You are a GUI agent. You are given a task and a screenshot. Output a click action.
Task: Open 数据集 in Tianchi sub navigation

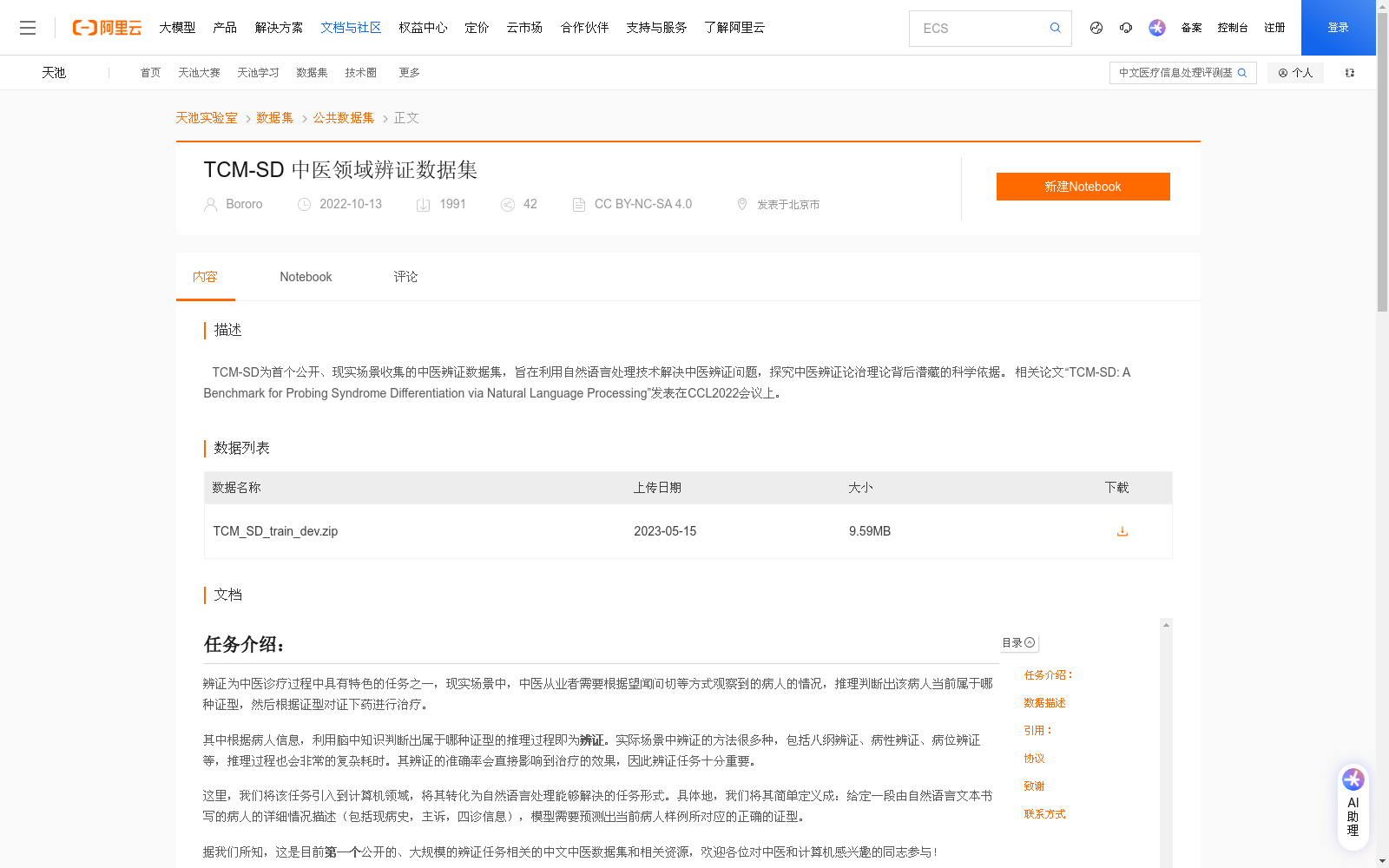click(x=312, y=73)
